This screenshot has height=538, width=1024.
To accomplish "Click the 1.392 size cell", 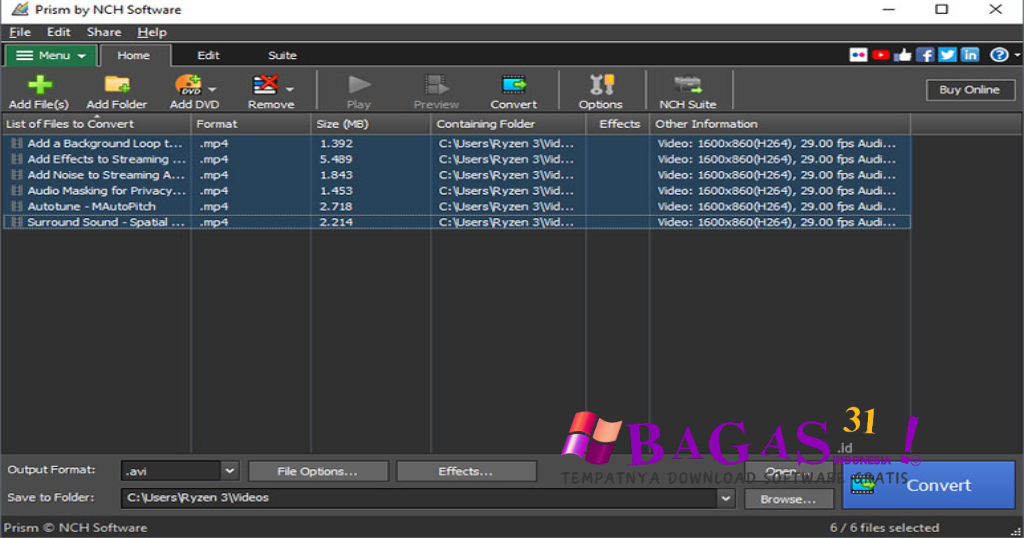I will (336, 143).
